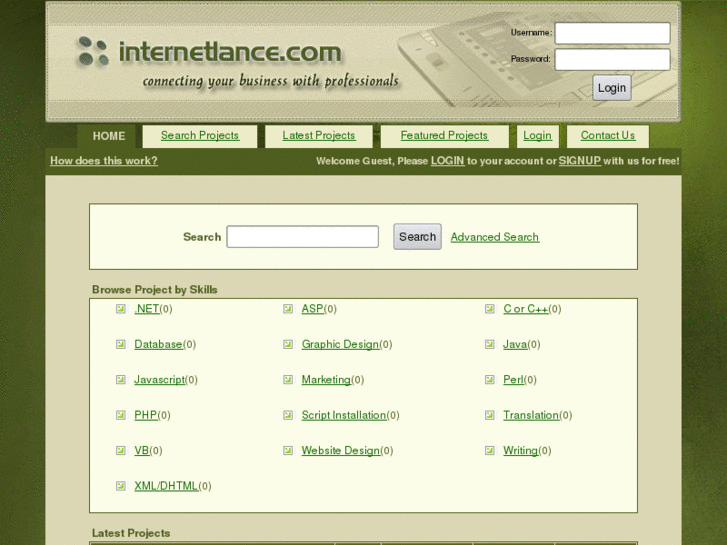
Task: Follow the LOGIN link in welcome message
Action: 447,161
